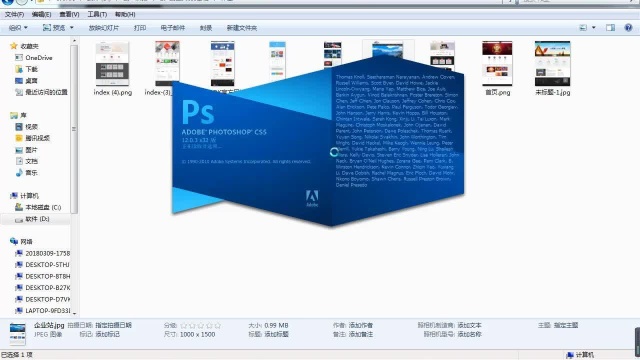640x360 pixels.
Task: Open the 文件(F) menu
Action: click(x=14, y=14)
